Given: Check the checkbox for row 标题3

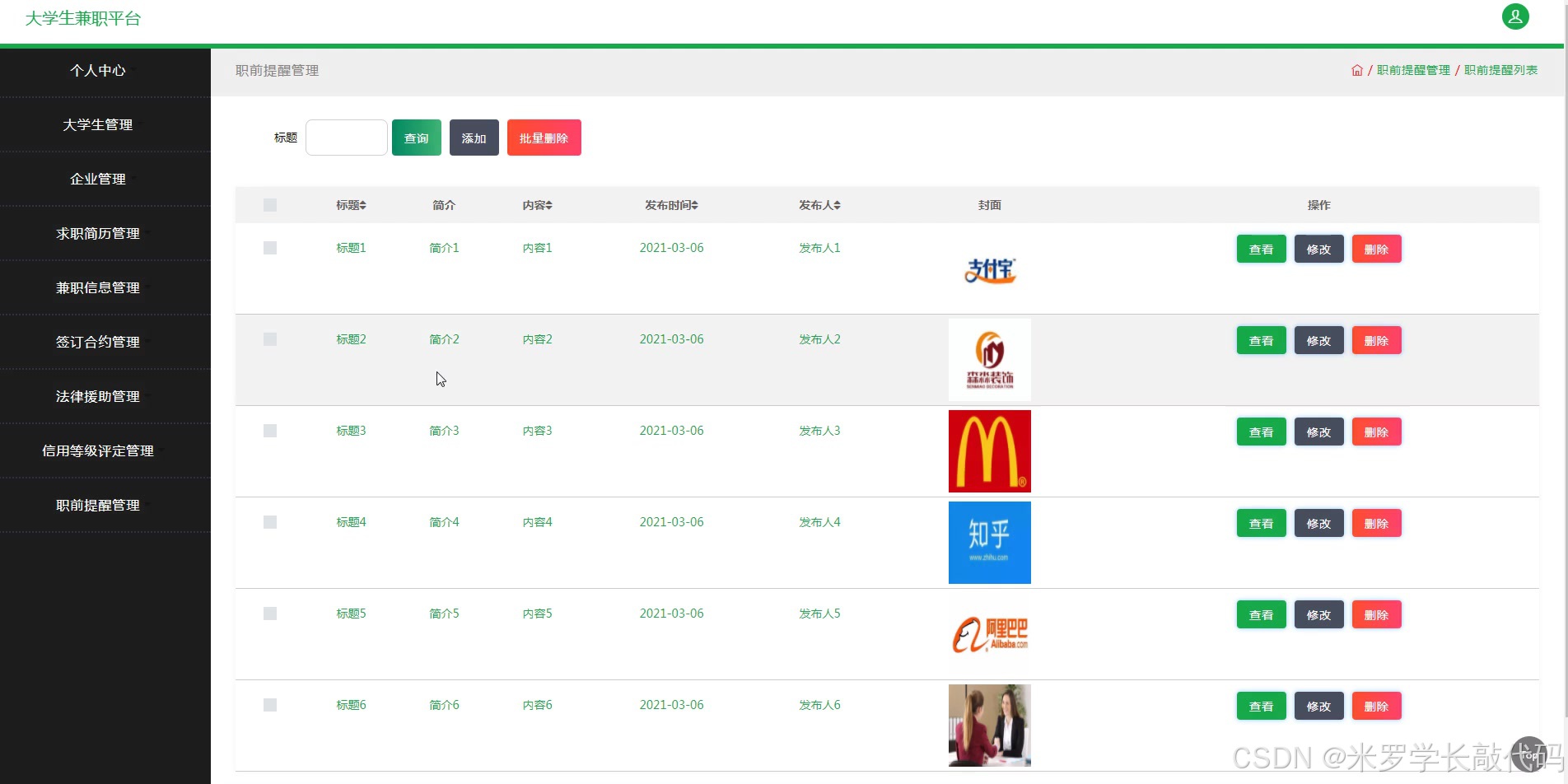Looking at the screenshot, I should 270,431.
